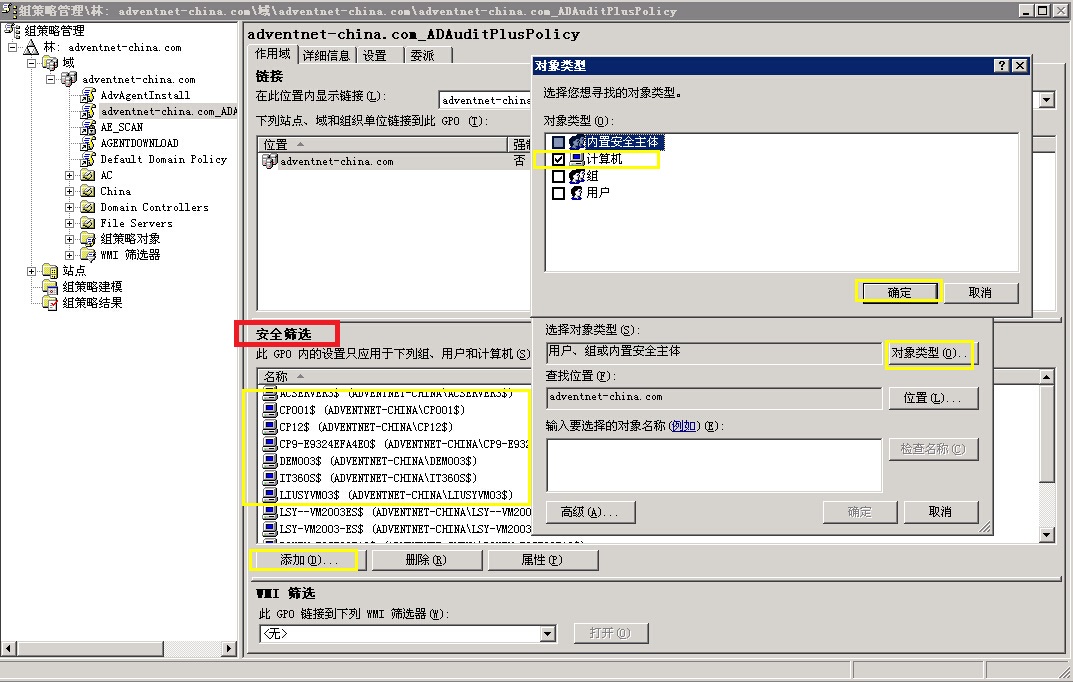Open the 例如 examples link

[684, 425]
